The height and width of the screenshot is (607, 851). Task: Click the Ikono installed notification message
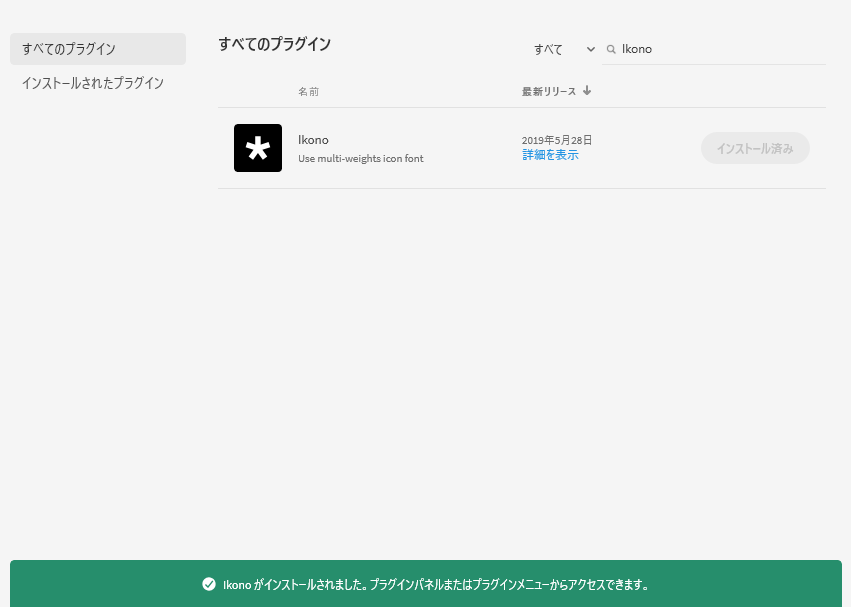click(x=436, y=585)
